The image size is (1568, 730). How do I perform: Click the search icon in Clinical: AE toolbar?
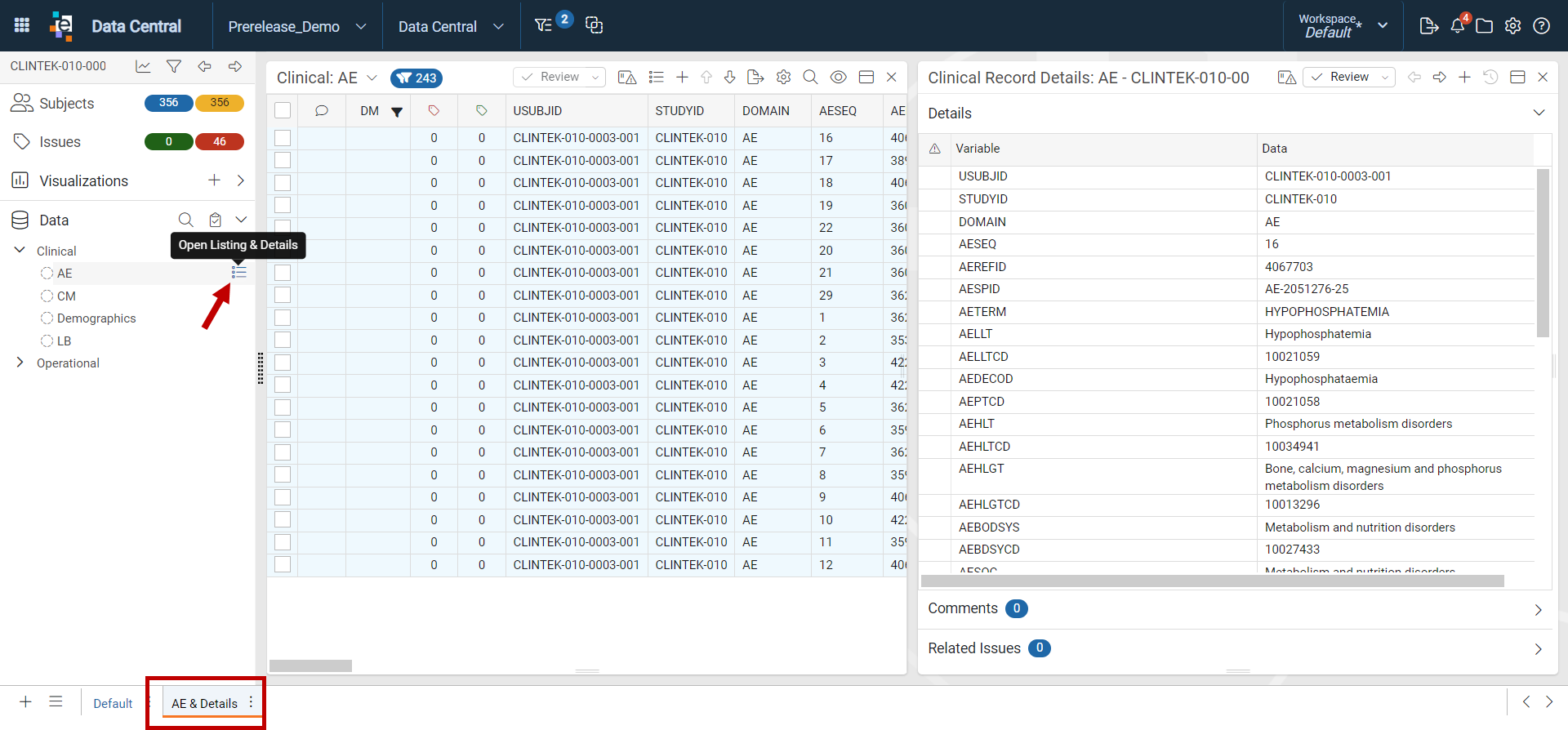pos(810,77)
